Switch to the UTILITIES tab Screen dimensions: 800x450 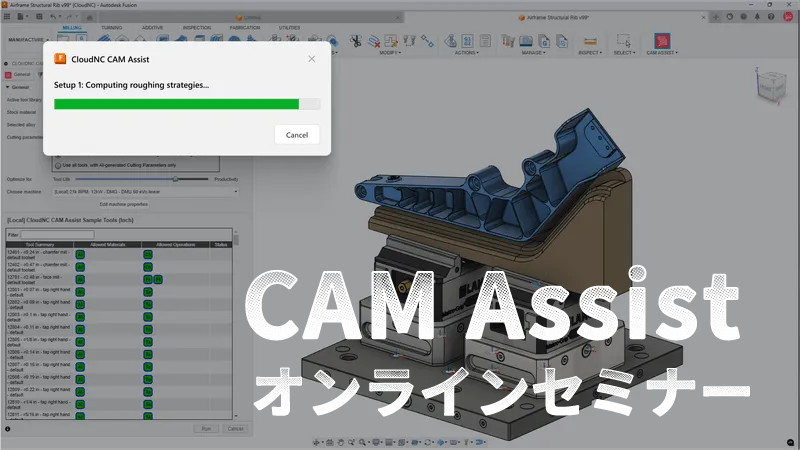pyautogui.click(x=289, y=28)
